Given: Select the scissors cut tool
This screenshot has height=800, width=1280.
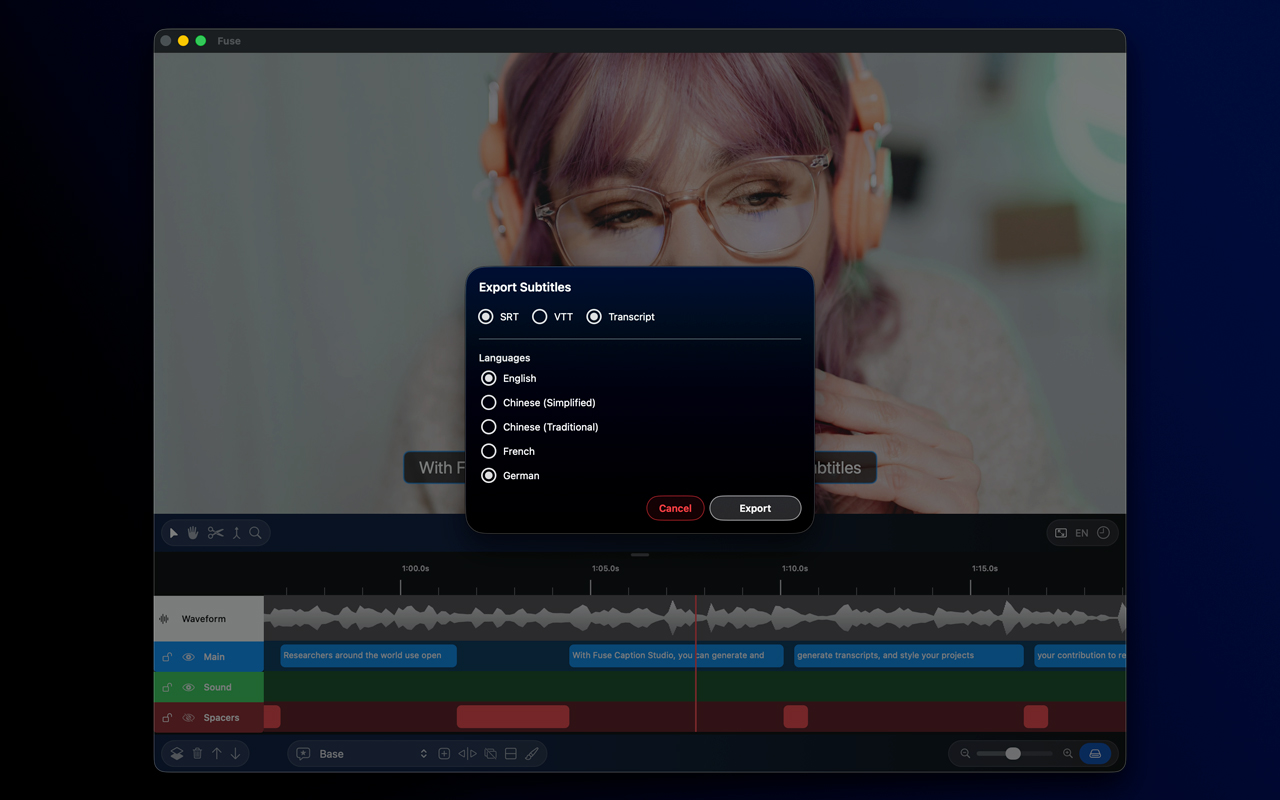Looking at the screenshot, I should click(215, 533).
